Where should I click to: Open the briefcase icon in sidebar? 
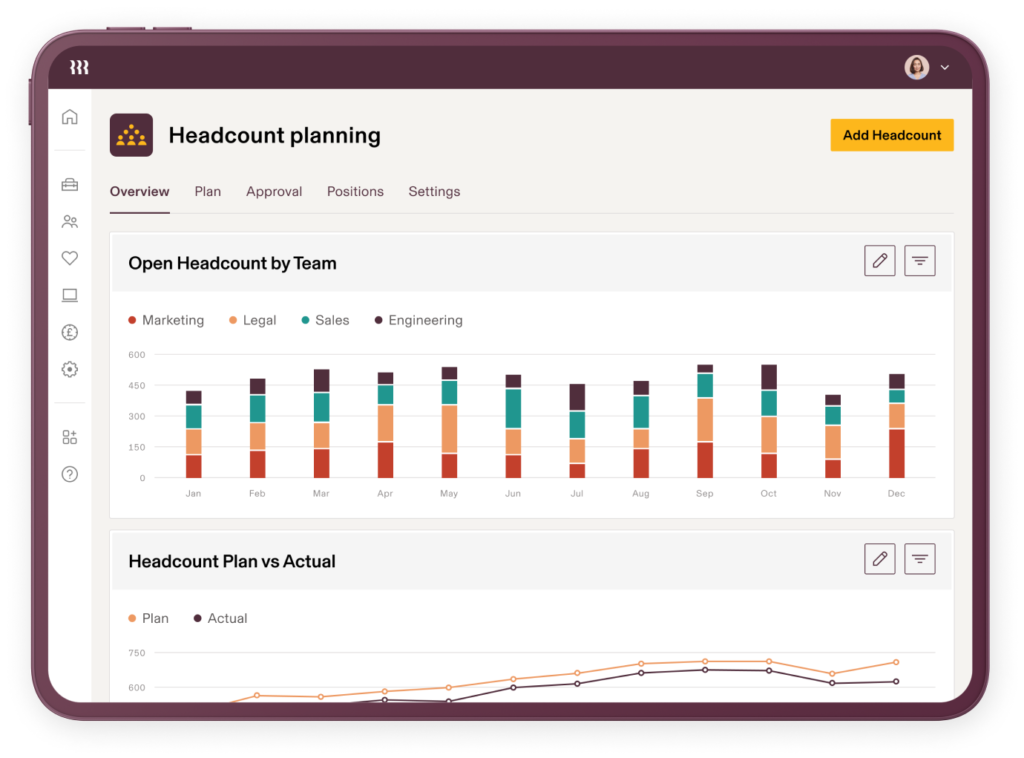pyautogui.click(x=69, y=185)
